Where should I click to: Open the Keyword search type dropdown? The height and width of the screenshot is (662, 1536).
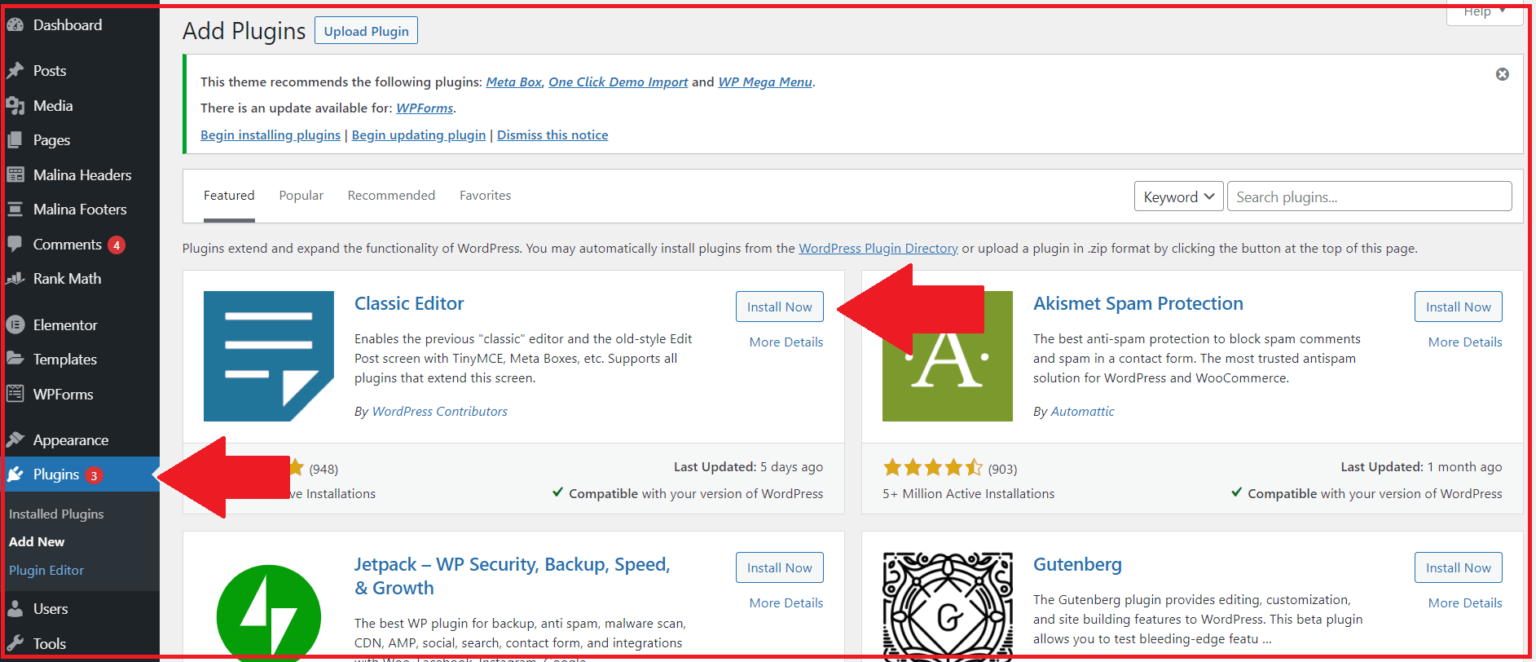(x=1179, y=197)
